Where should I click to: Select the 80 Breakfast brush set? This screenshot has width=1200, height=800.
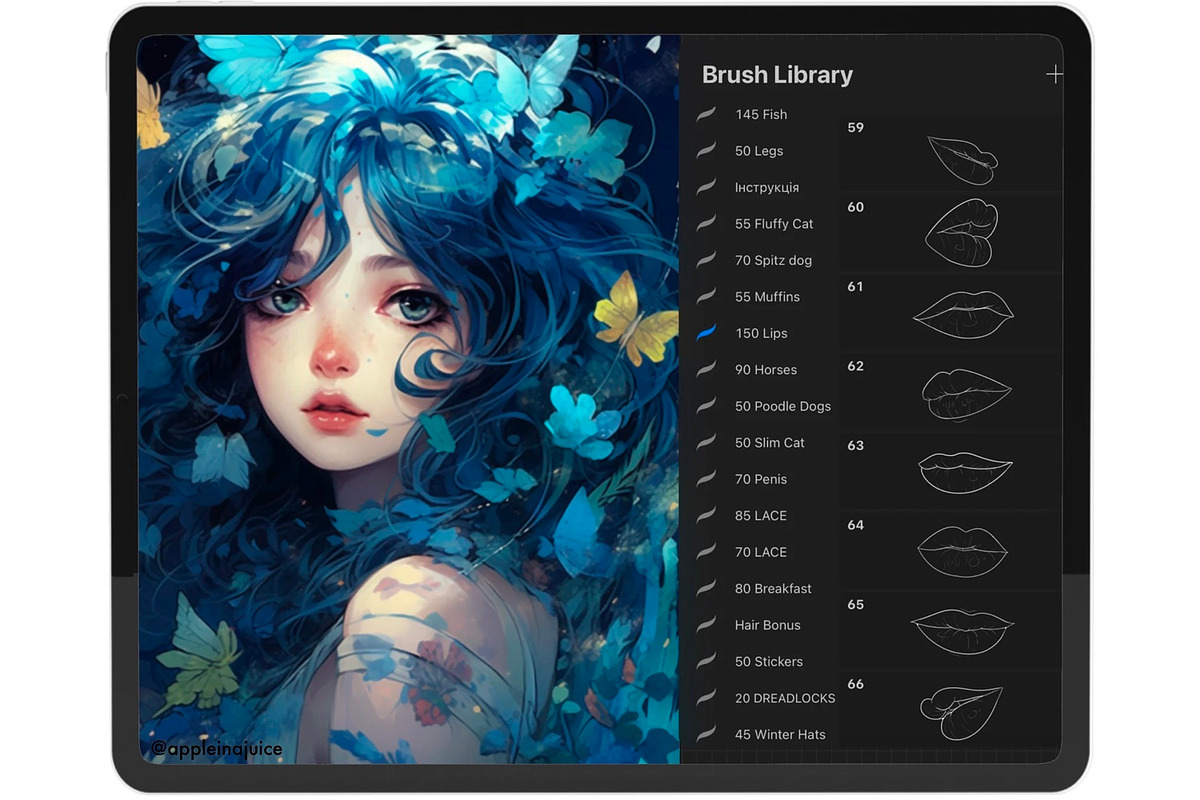(772, 589)
